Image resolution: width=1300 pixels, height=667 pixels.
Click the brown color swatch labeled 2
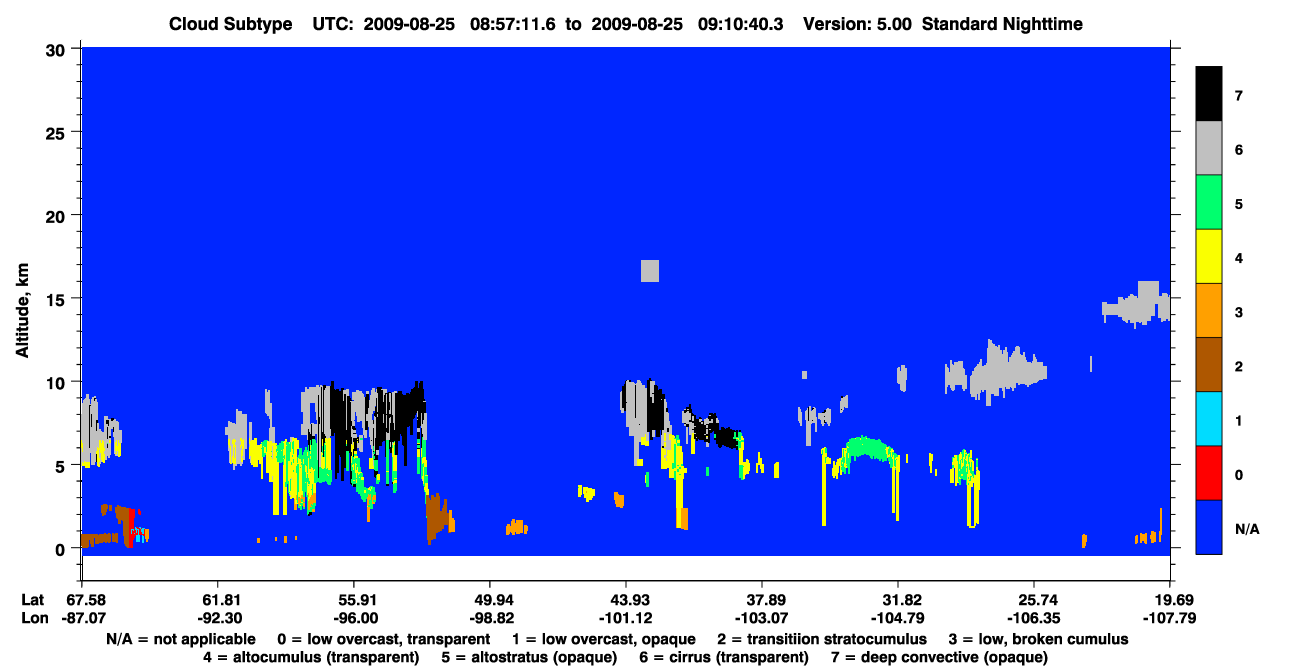click(1209, 365)
